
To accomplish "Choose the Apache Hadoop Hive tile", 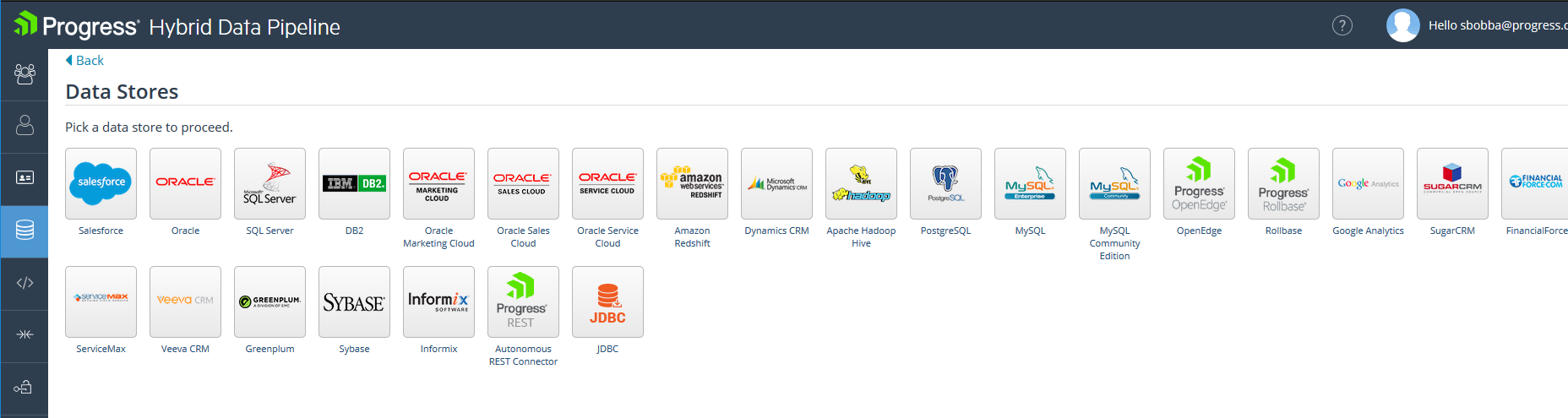I will (x=861, y=183).
